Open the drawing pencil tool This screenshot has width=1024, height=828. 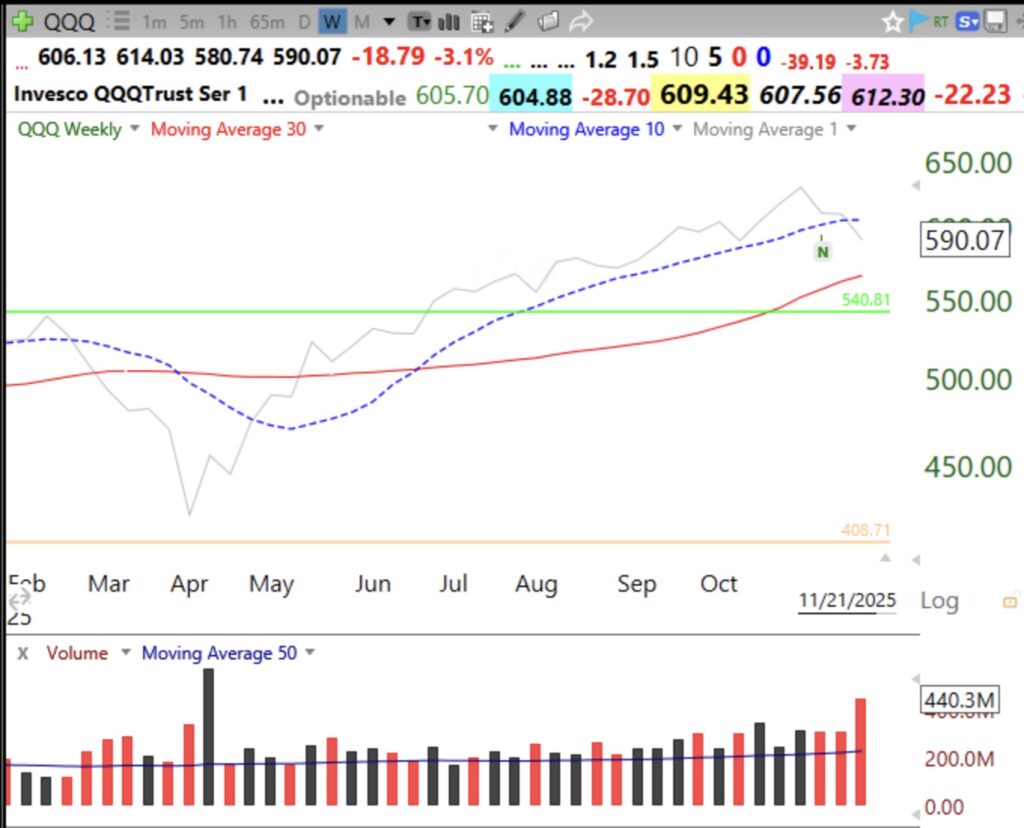[x=513, y=21]
